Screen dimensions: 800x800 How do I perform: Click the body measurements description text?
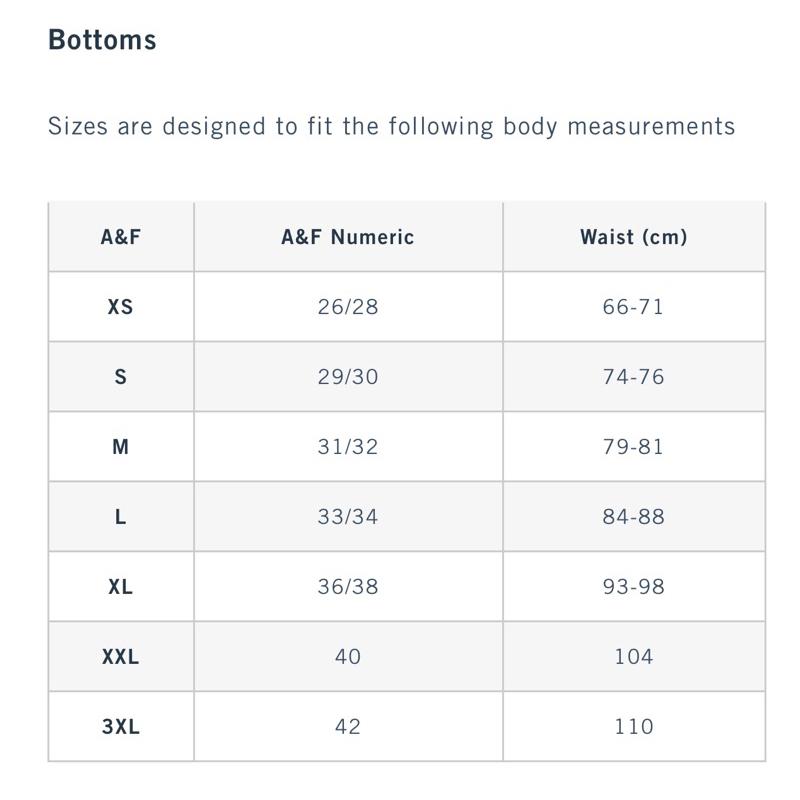pyautogui.click(x=392, y=127)
